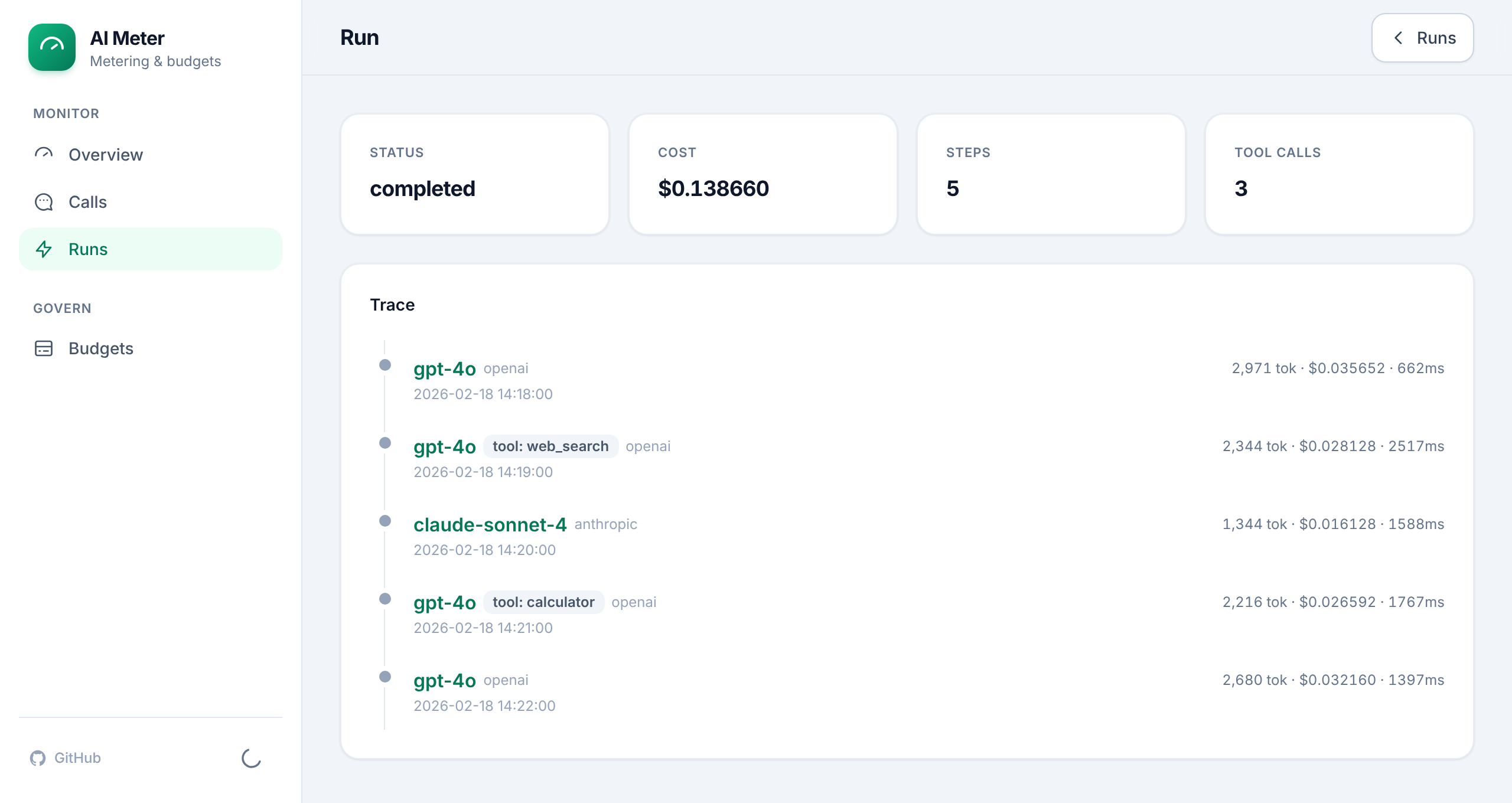Click the AI Meter gauge logo

coord(52,47)
